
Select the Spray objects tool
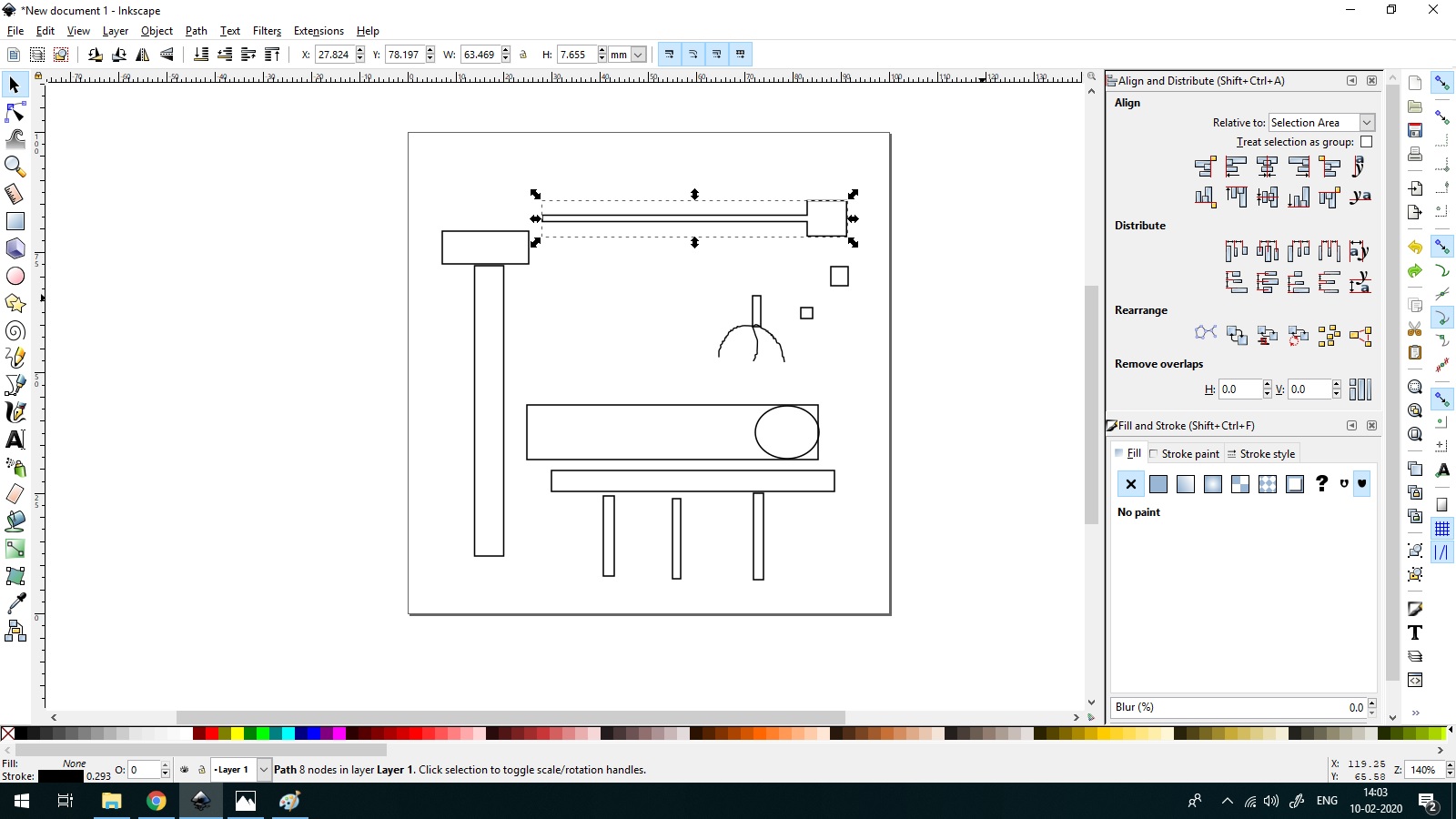click(15, 467)
